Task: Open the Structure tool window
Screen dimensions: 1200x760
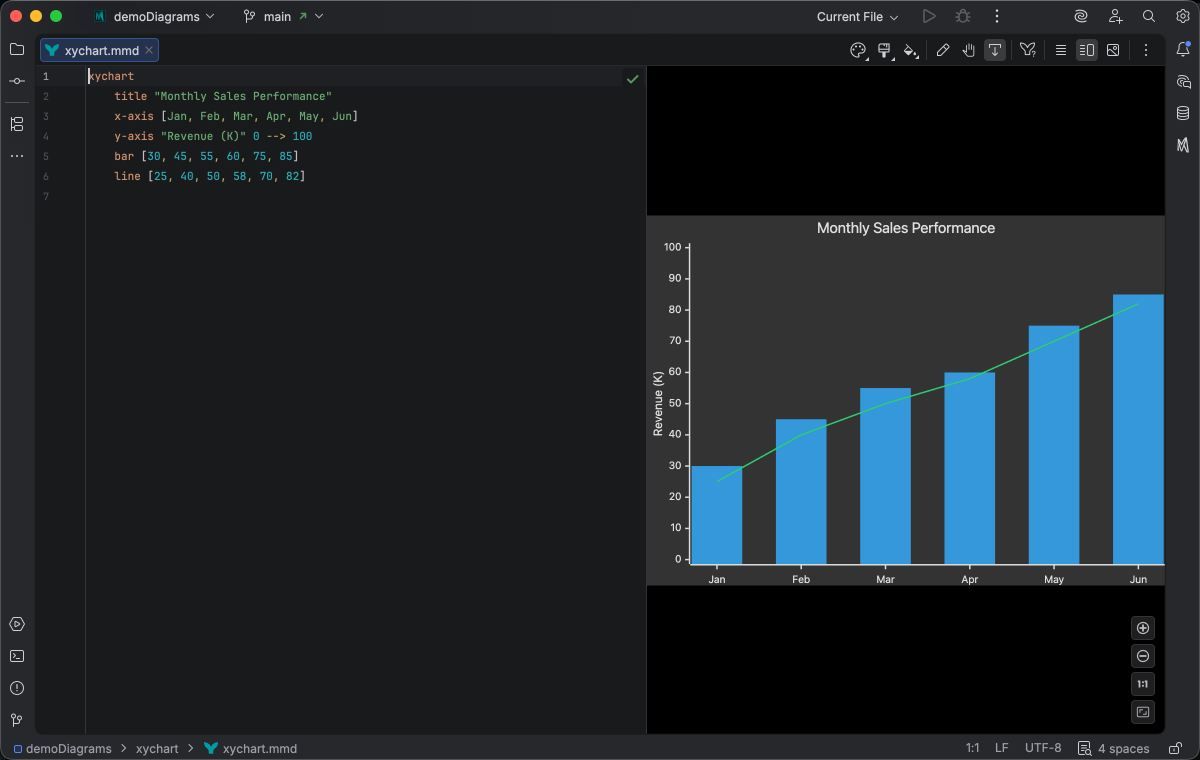Action: coord(17,124)
